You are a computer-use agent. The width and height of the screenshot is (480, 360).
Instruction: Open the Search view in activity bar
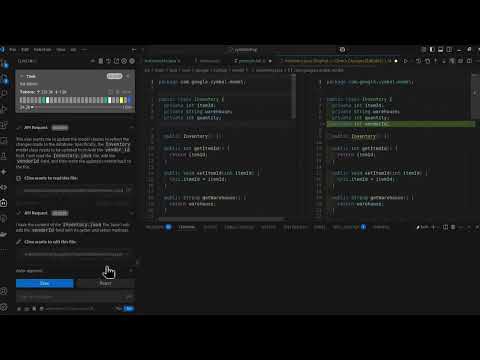[x=4, y=94]
